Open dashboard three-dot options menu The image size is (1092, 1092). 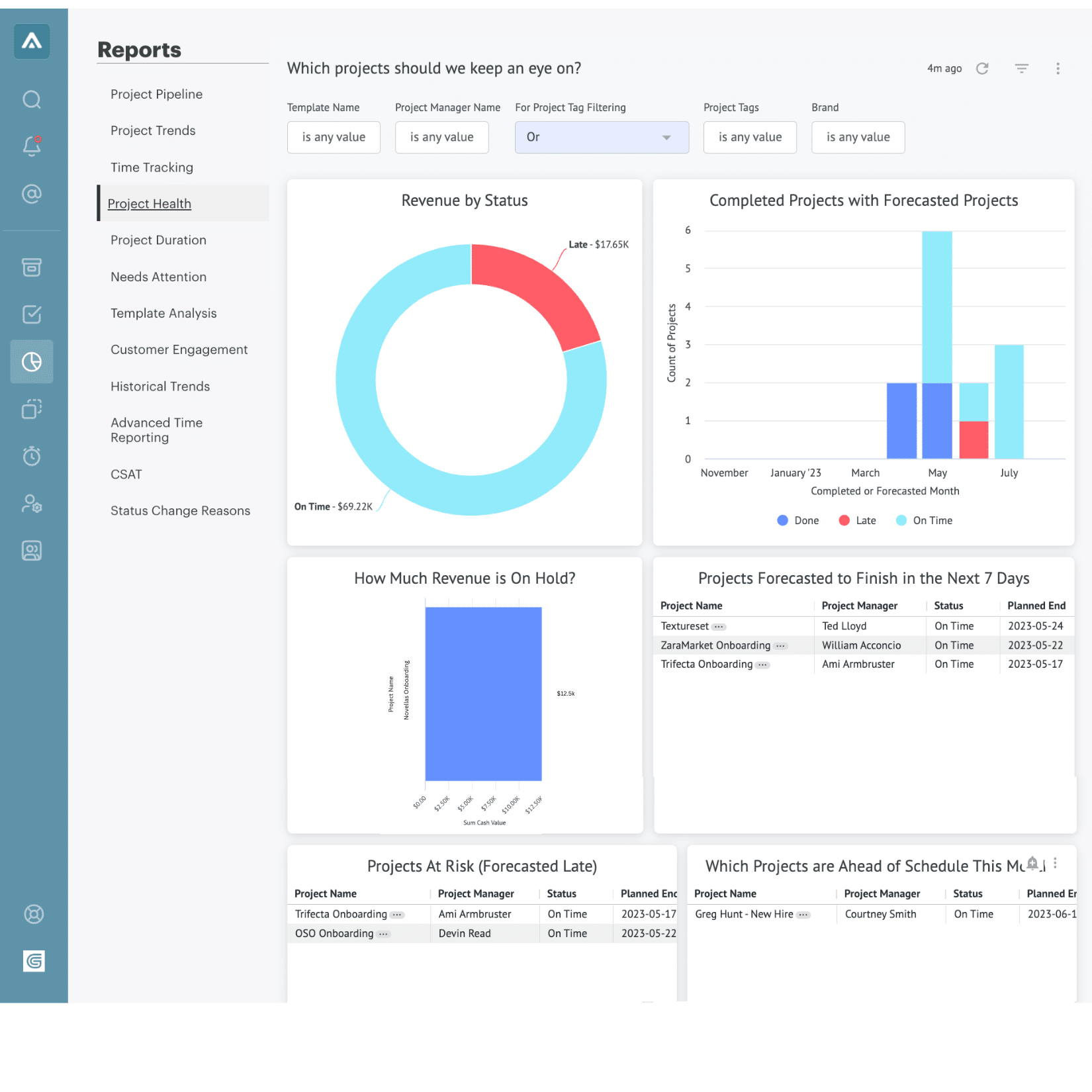(1058, 69)
